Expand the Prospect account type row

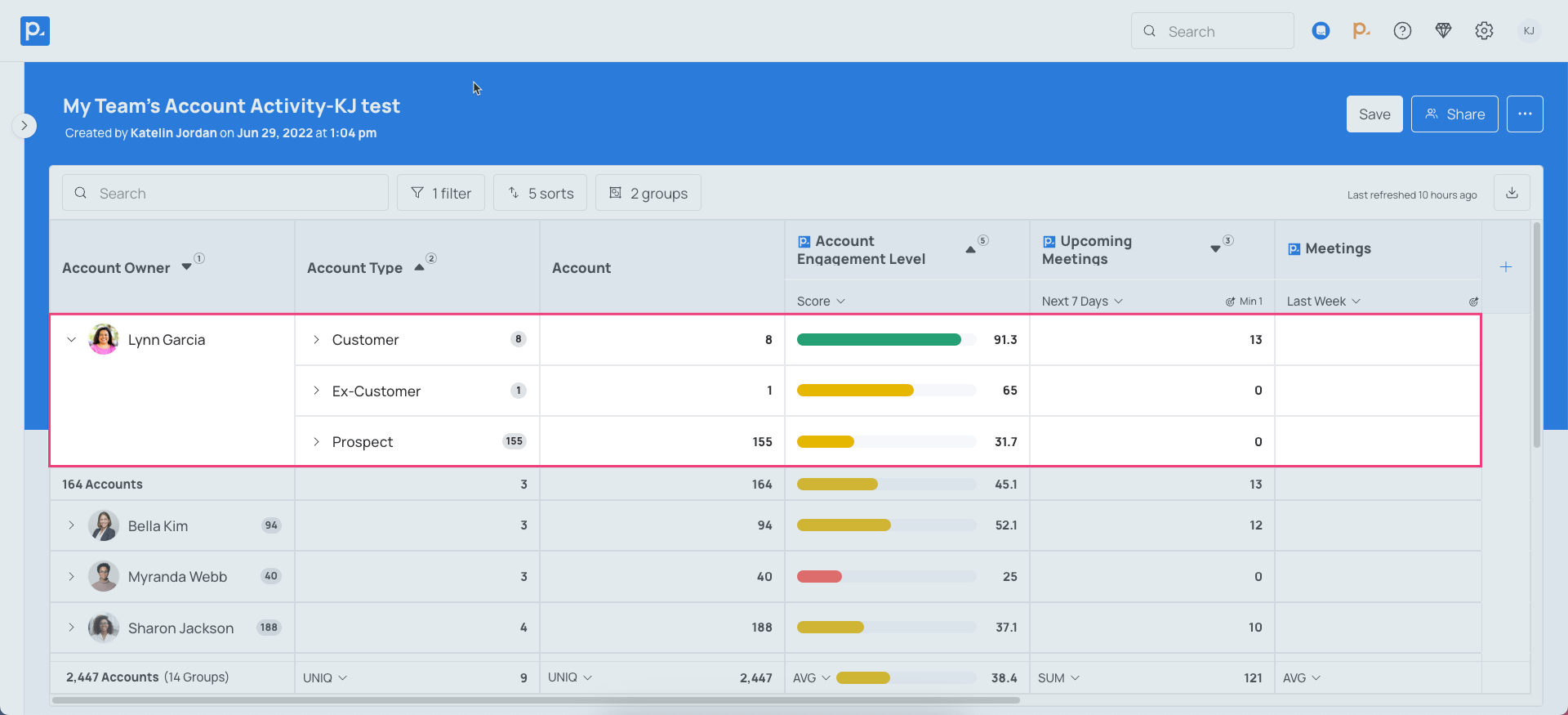317,442
